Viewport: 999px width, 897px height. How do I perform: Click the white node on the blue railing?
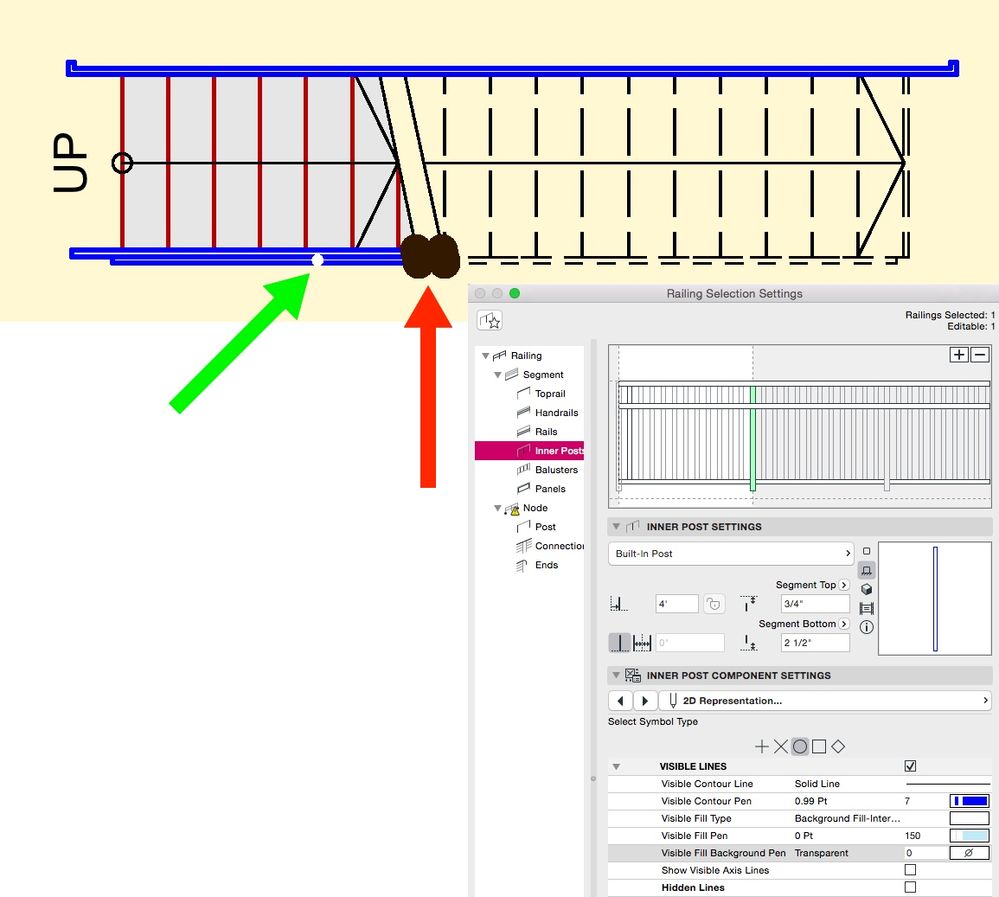click(317, 260)
